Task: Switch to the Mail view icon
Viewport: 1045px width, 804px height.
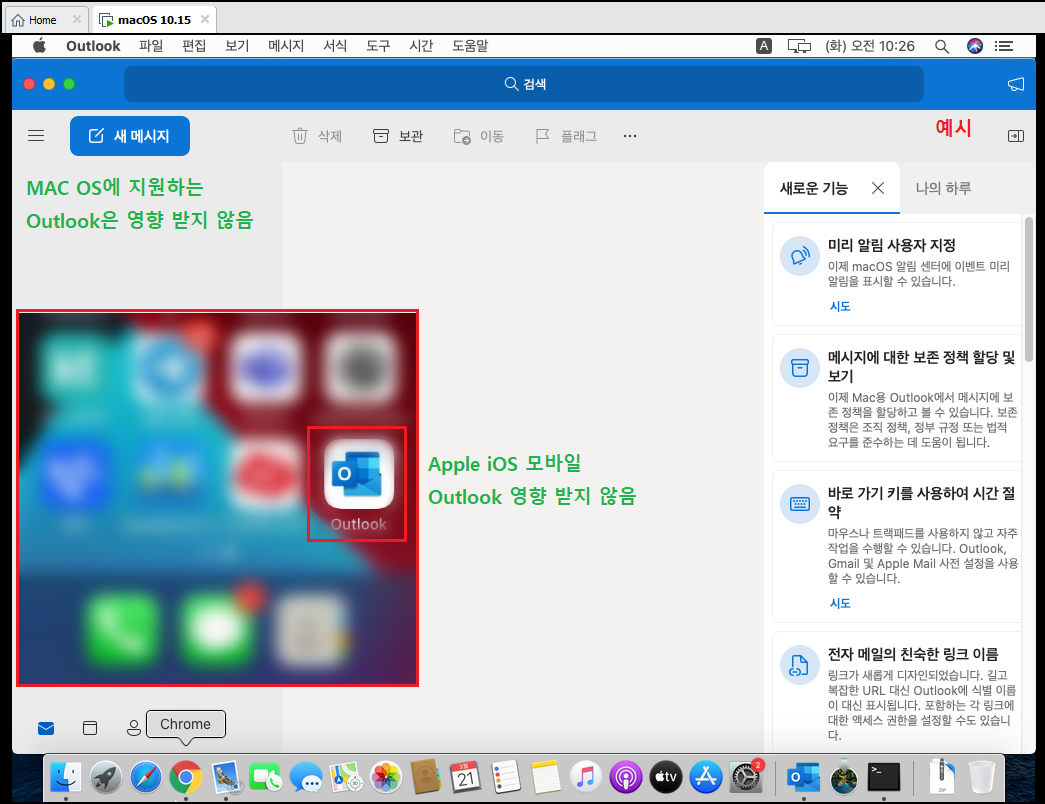Action: 46,728
